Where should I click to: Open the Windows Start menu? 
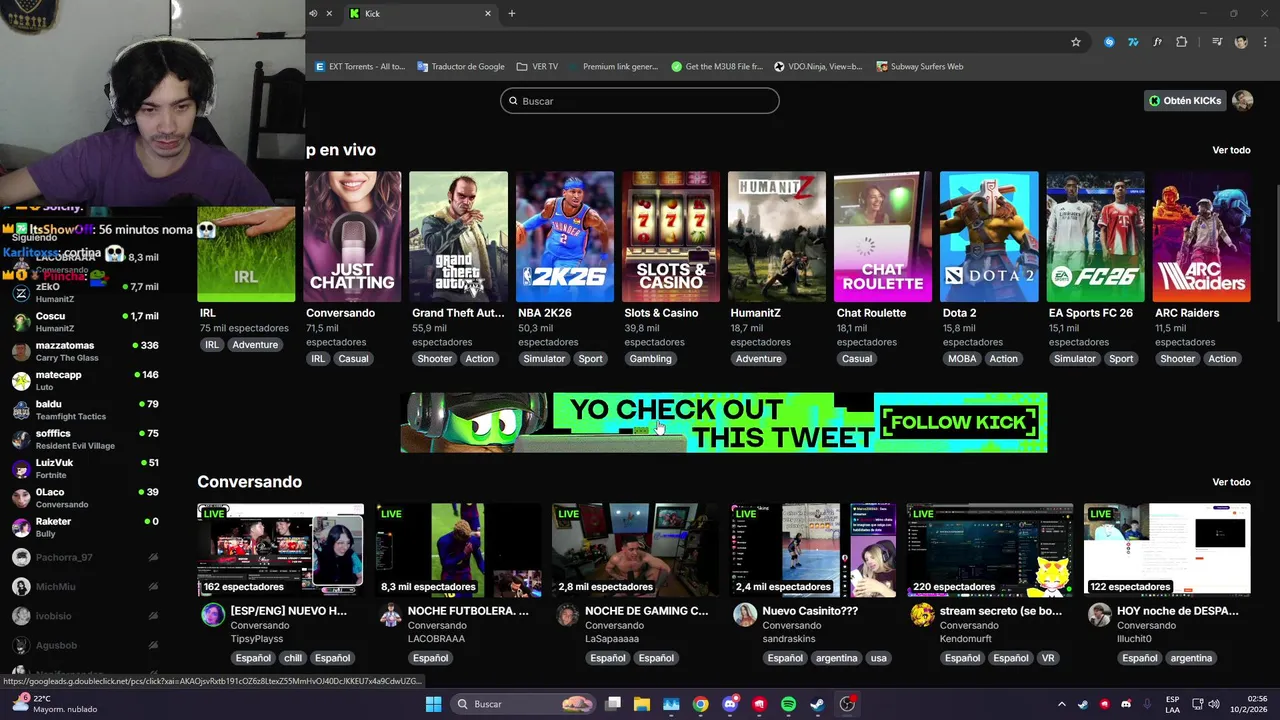point(433,704)
